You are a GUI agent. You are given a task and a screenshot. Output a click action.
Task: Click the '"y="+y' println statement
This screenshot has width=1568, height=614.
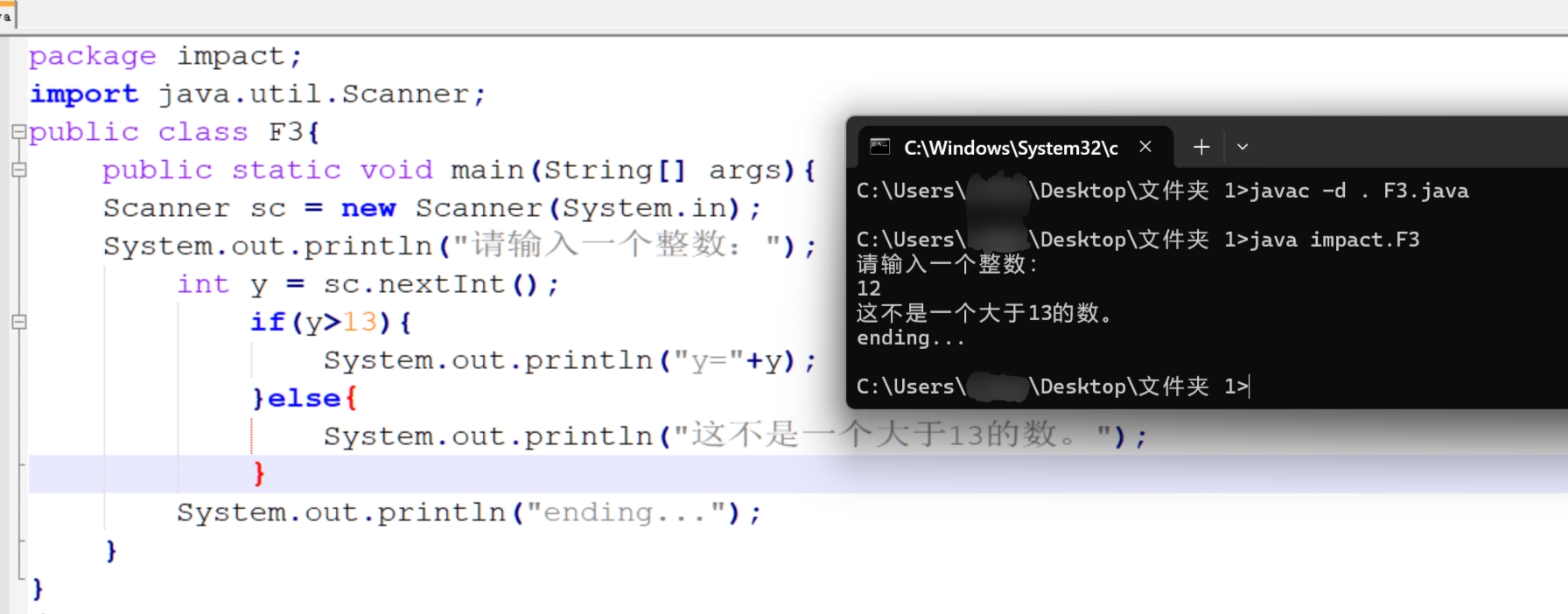click(570, 360)
